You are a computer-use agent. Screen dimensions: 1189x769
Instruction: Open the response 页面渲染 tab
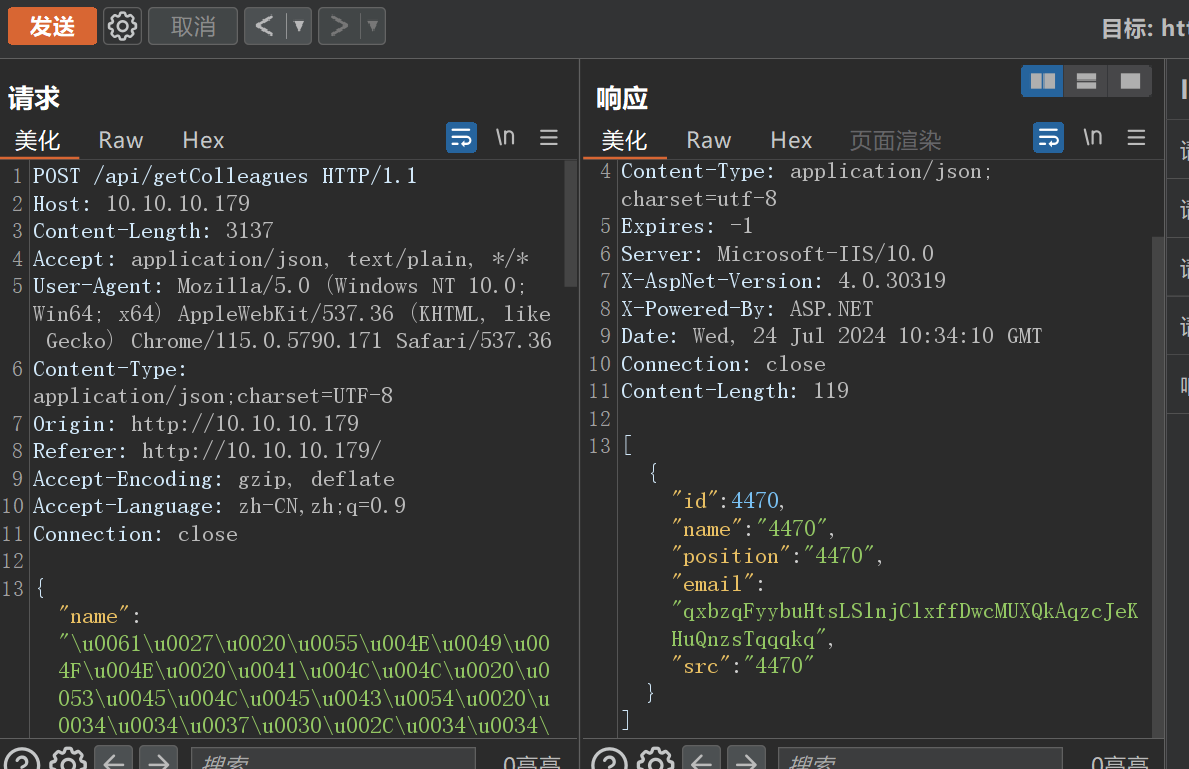(895, 140)
